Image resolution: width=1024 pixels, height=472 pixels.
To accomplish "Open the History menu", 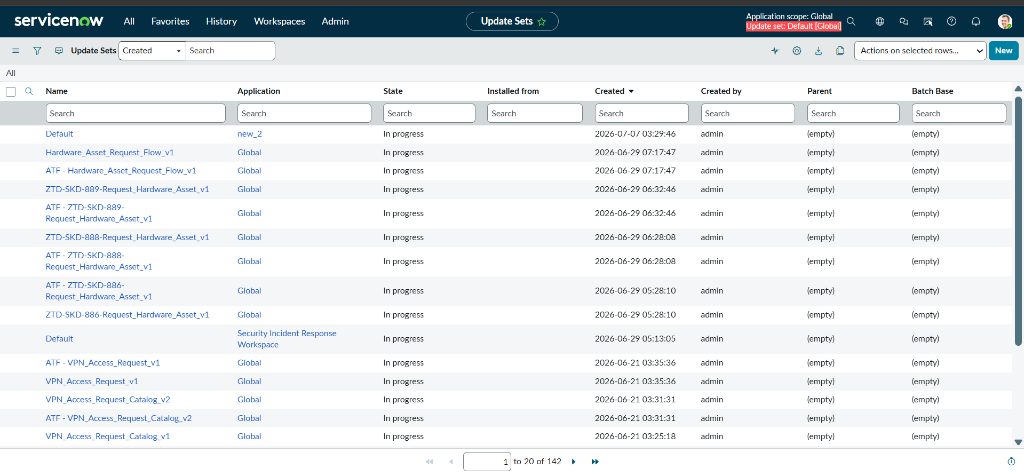I will [x=221, y=22].
